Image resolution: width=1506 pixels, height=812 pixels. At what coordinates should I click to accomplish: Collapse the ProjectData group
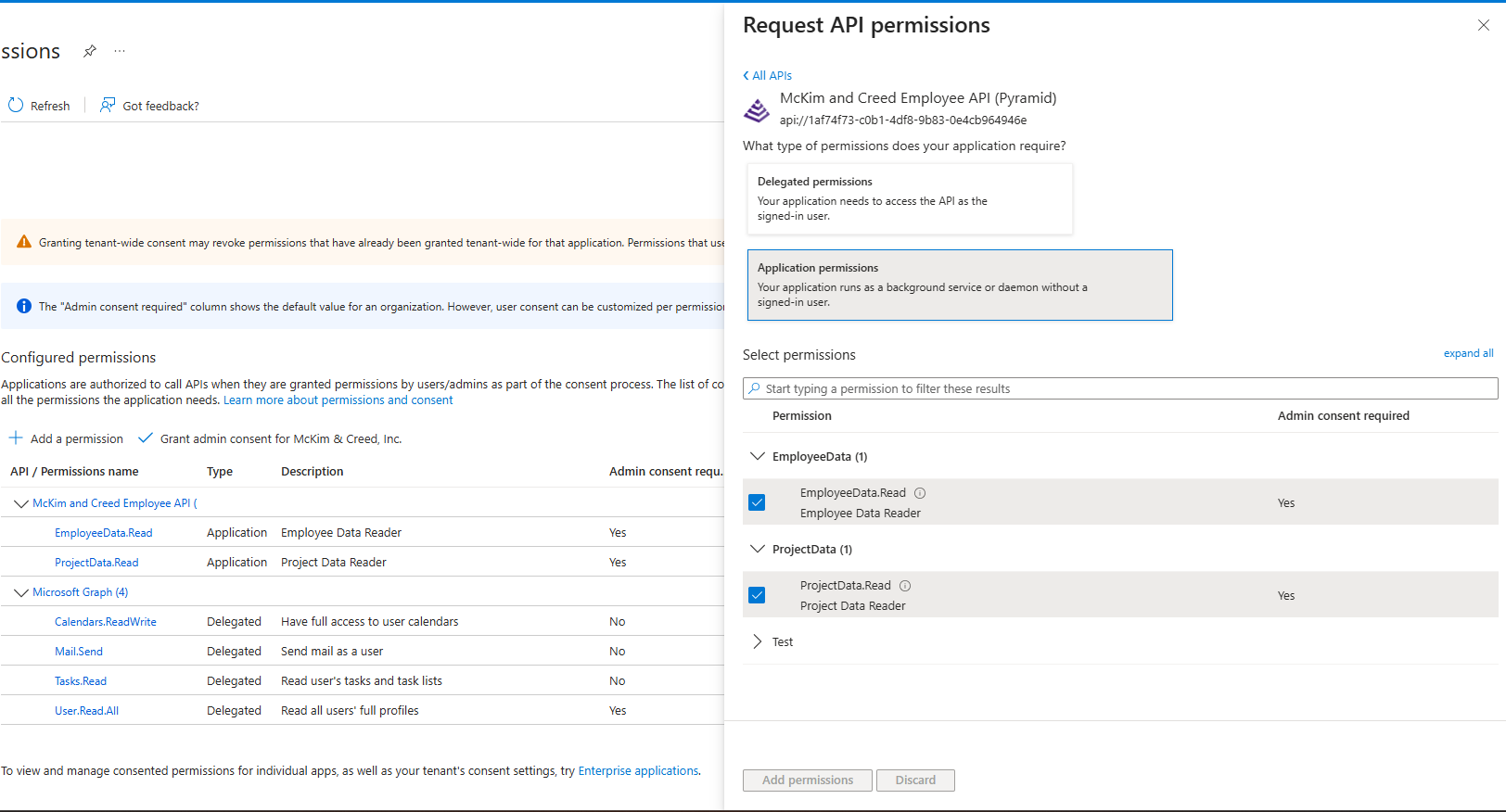[x=758, y=549]
